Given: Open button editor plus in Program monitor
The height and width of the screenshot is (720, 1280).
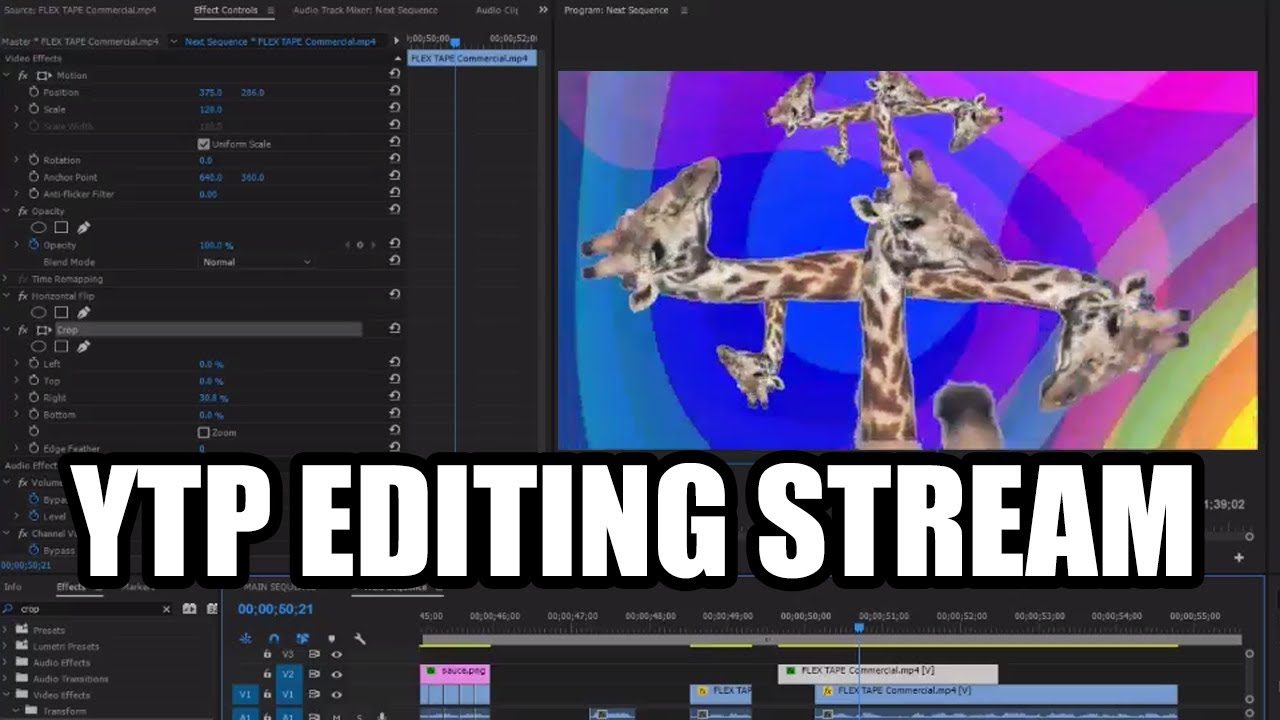Looking at the screenshot, I should (1239, 557).
